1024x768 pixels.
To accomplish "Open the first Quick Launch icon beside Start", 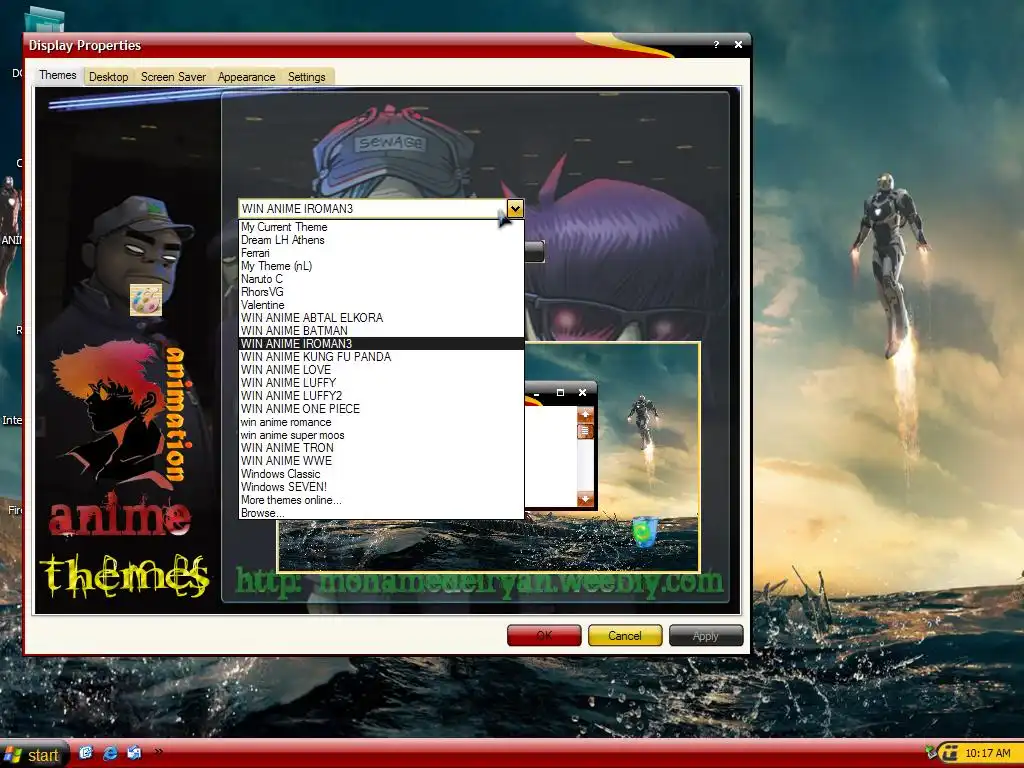I will (x=86, y=753).
